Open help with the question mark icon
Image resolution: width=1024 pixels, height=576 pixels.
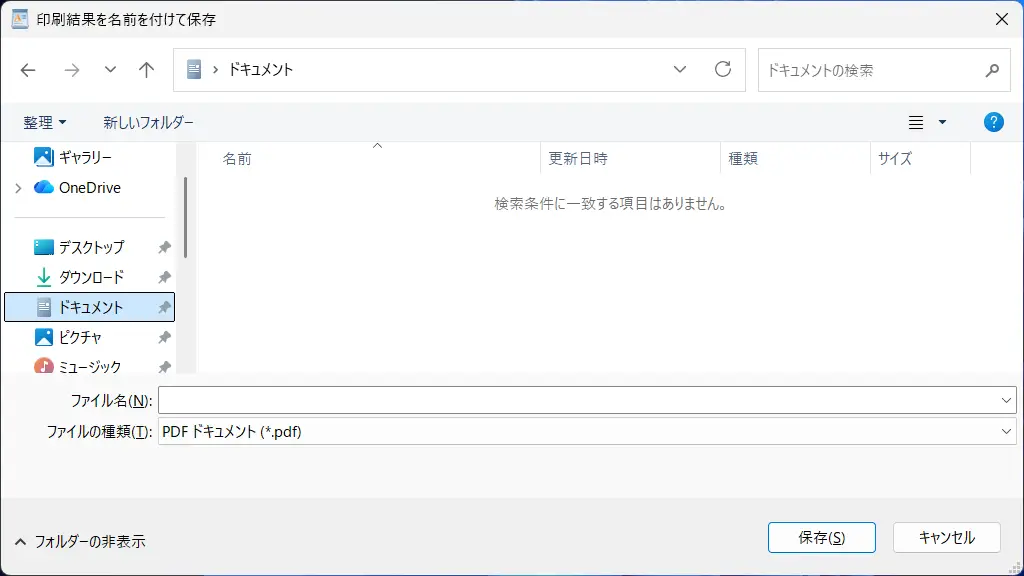[993, 122]
